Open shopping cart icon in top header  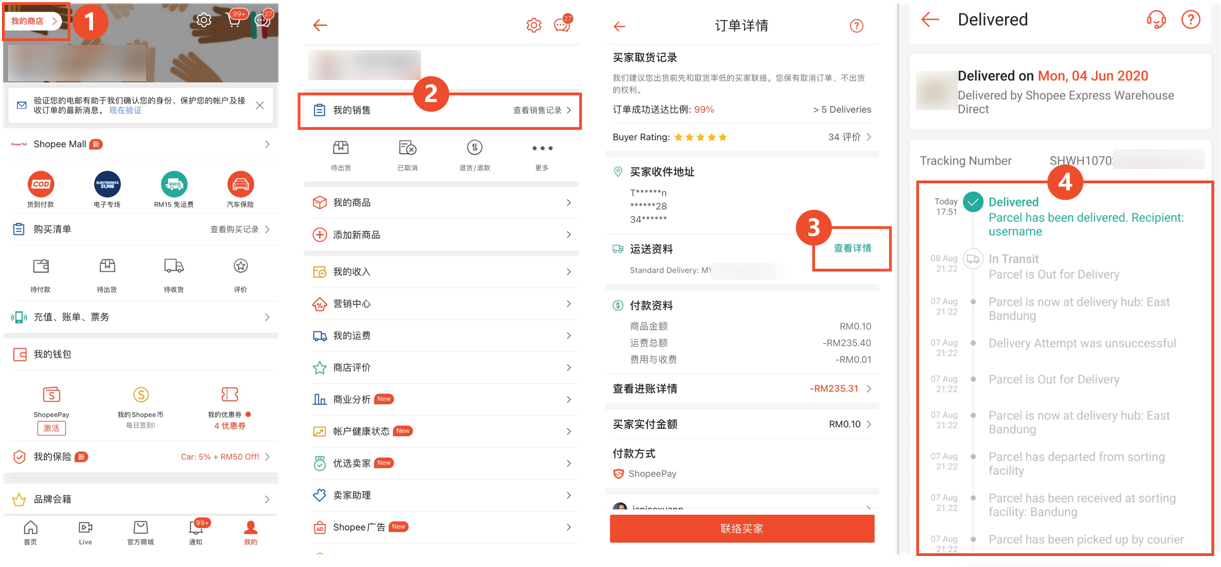(234, 20)
